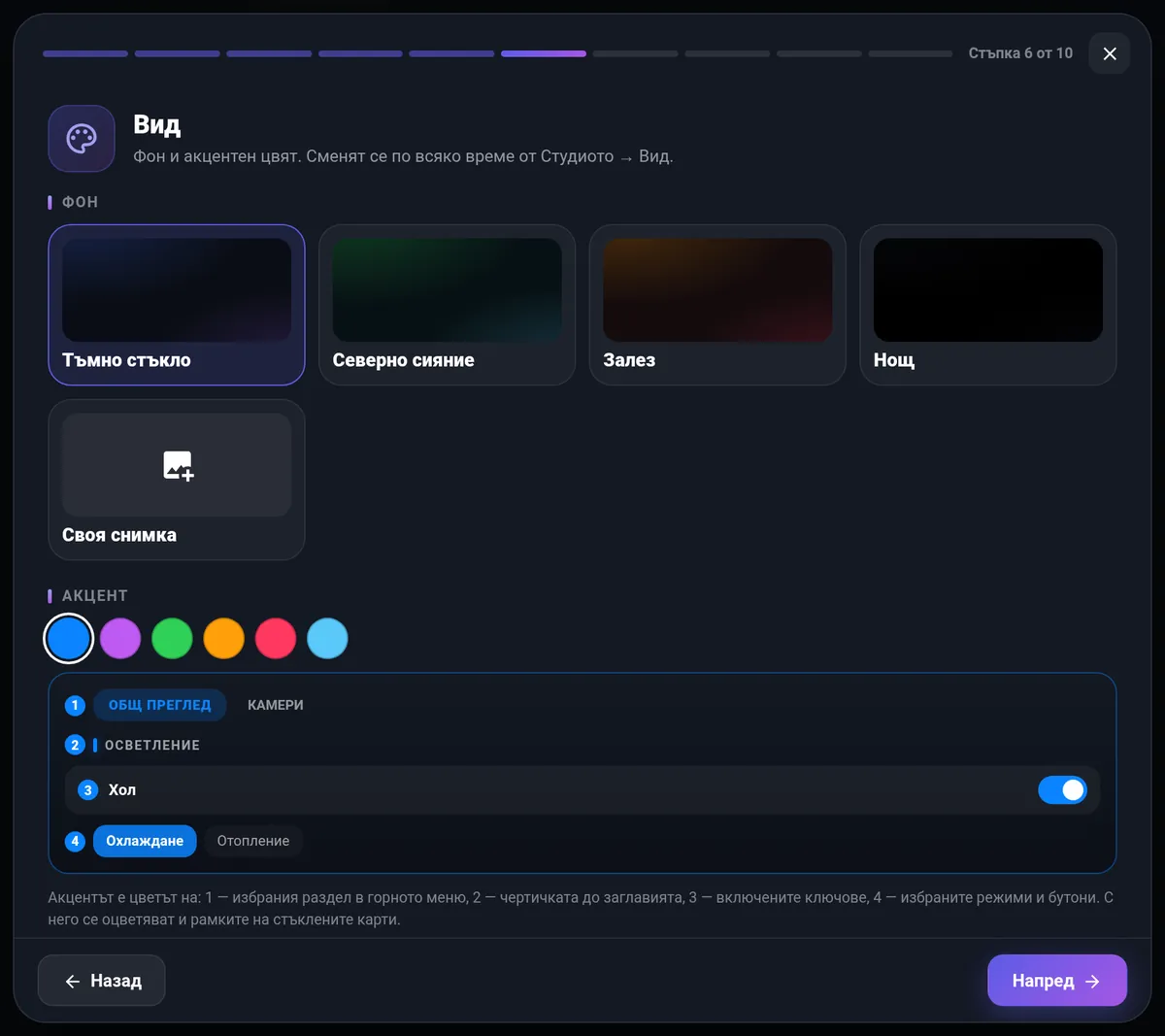Toggle the Хол switch off
1165x1036 pixels.
1062,790
